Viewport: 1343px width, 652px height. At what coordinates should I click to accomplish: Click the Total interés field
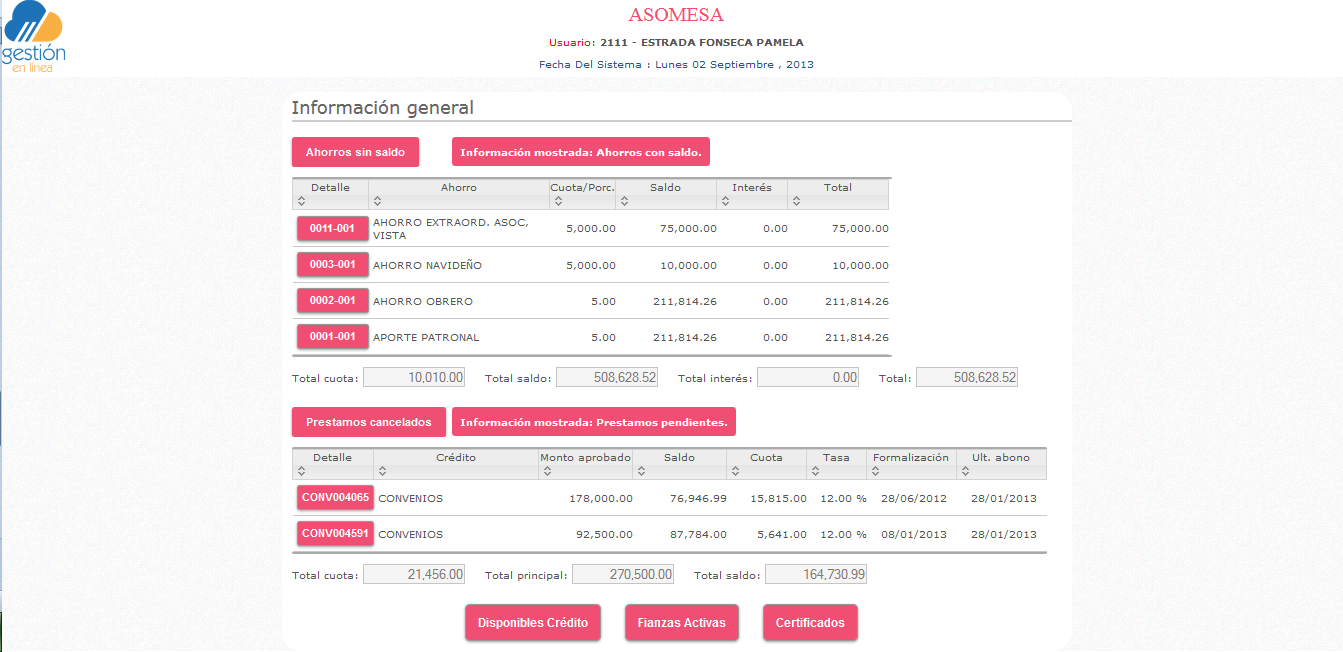809,377
